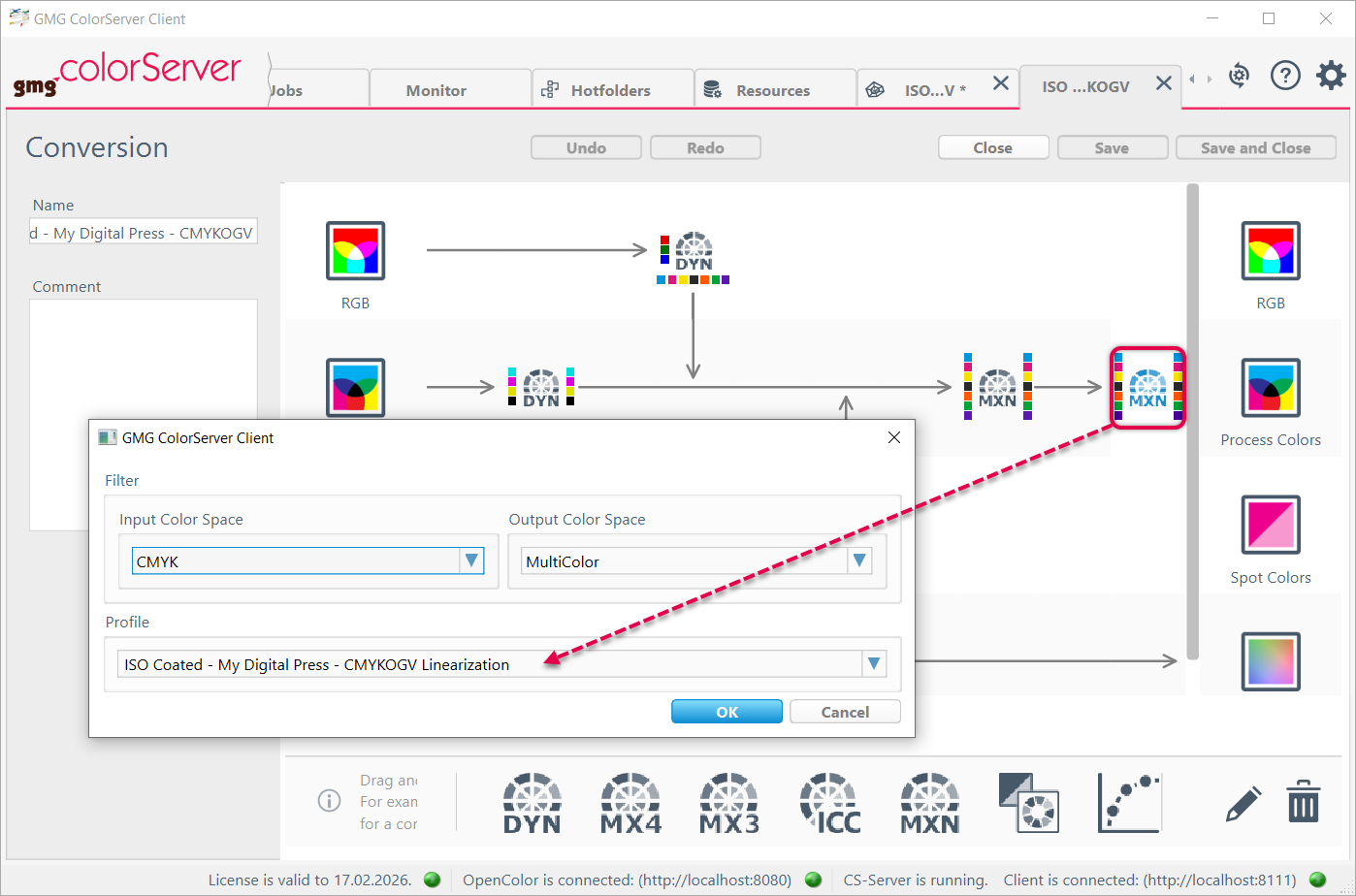This screenshot has height=896, width=1356.
Task: Click the info icon in bottom panel
Action: [329, 801]
